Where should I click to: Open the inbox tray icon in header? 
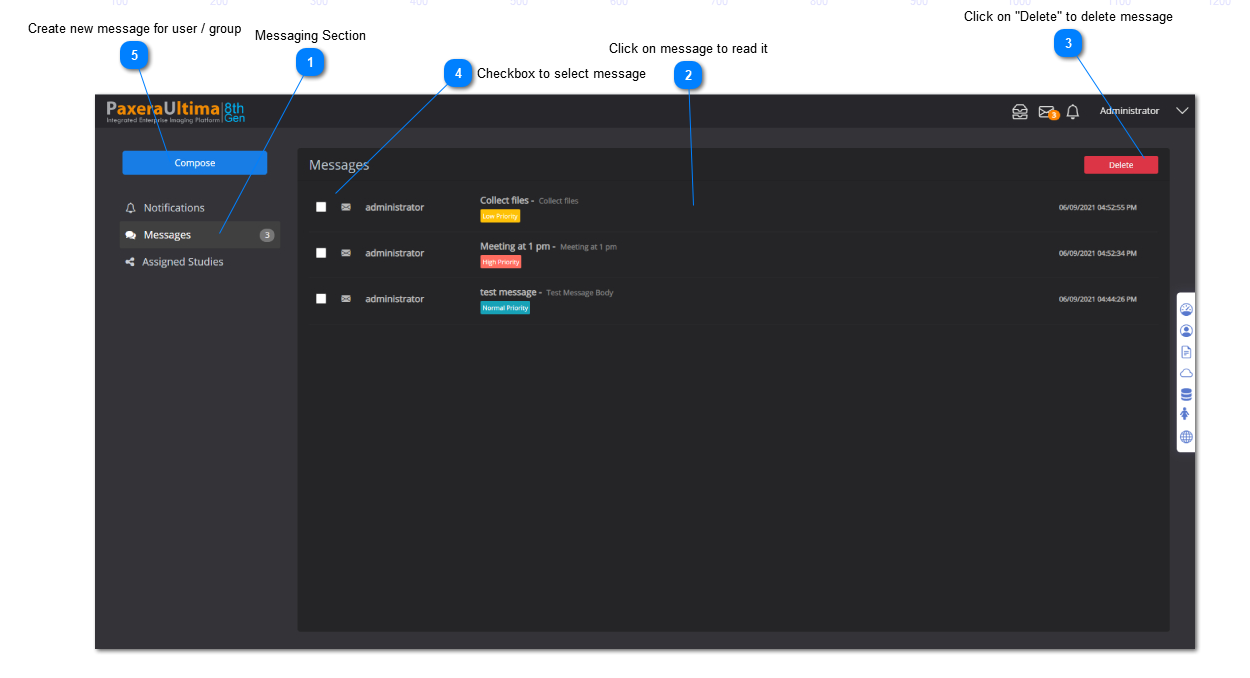click(x=1019, y=112)
